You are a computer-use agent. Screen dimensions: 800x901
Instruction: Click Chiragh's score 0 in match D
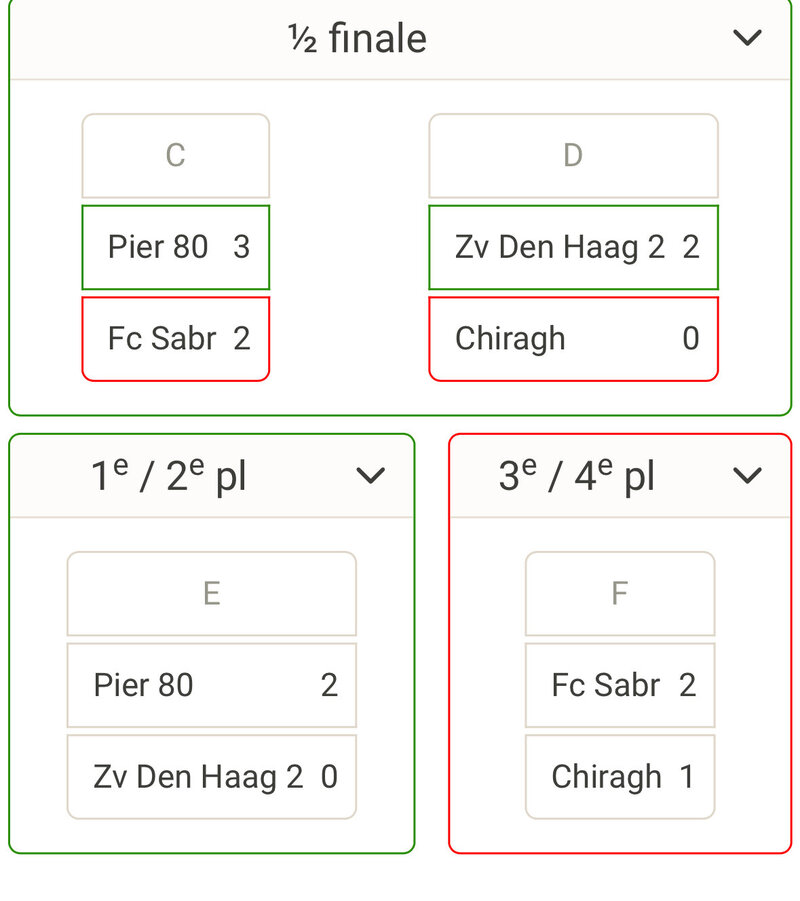coord(690,339)
